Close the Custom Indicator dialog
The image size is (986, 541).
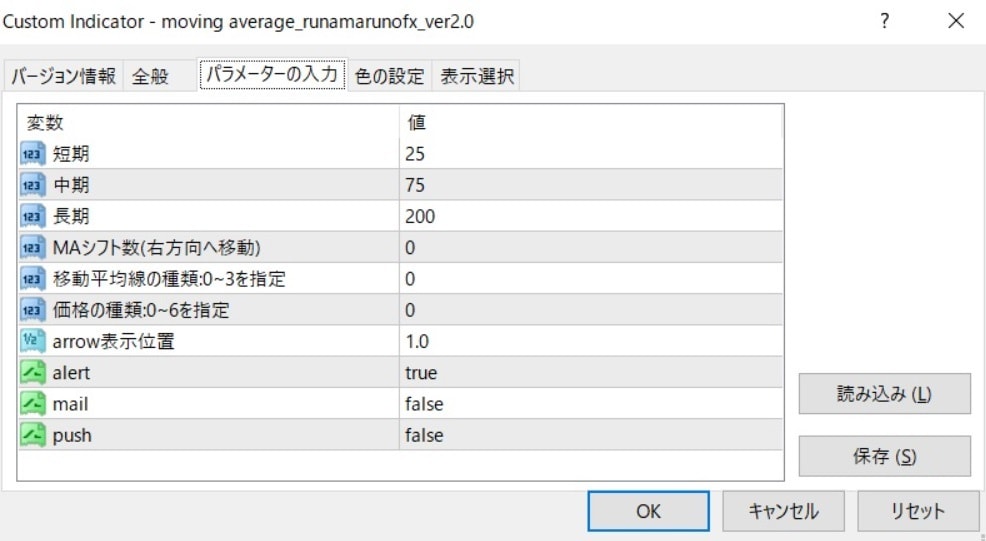956,21
